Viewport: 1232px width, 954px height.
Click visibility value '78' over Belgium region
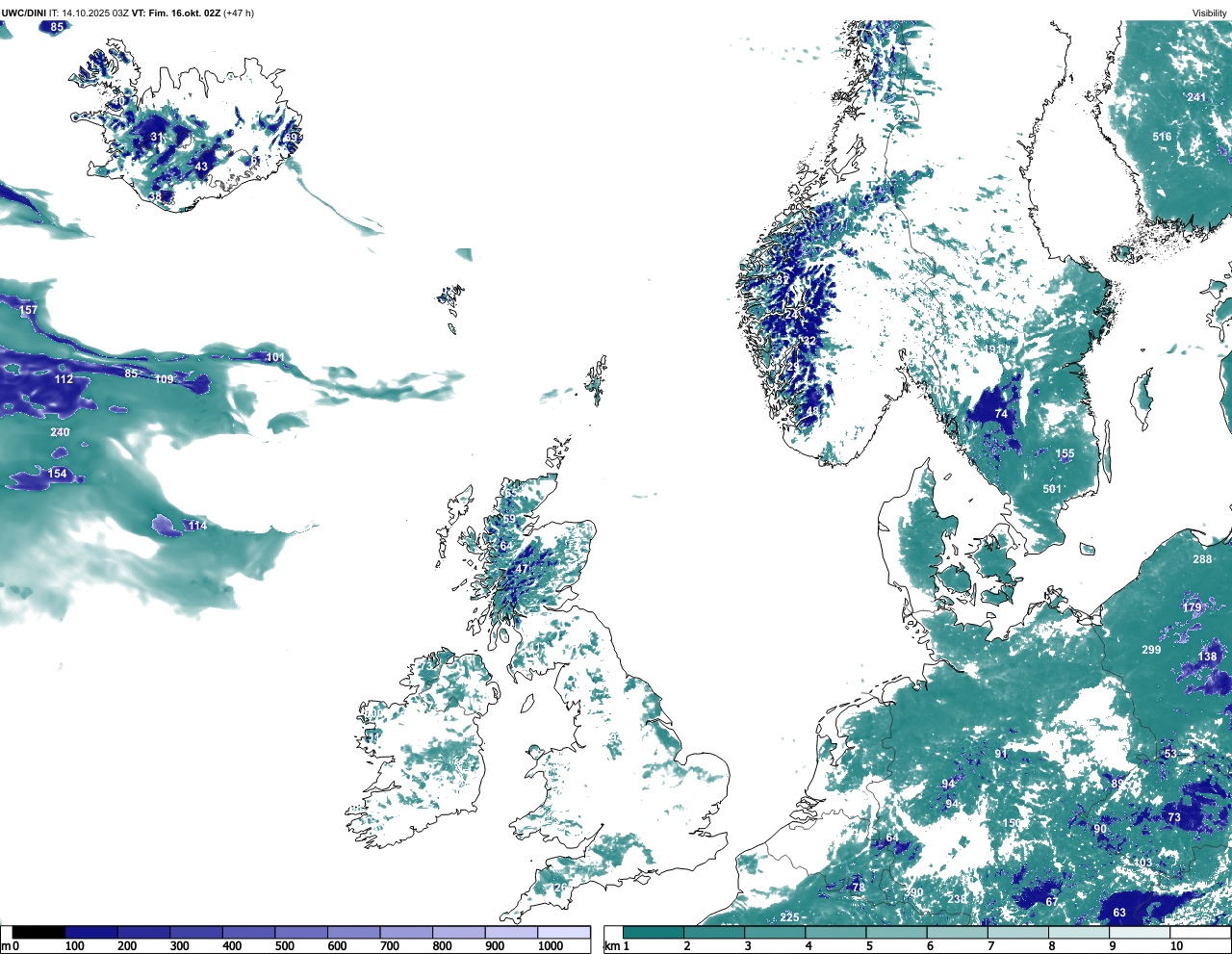[858, 887]
